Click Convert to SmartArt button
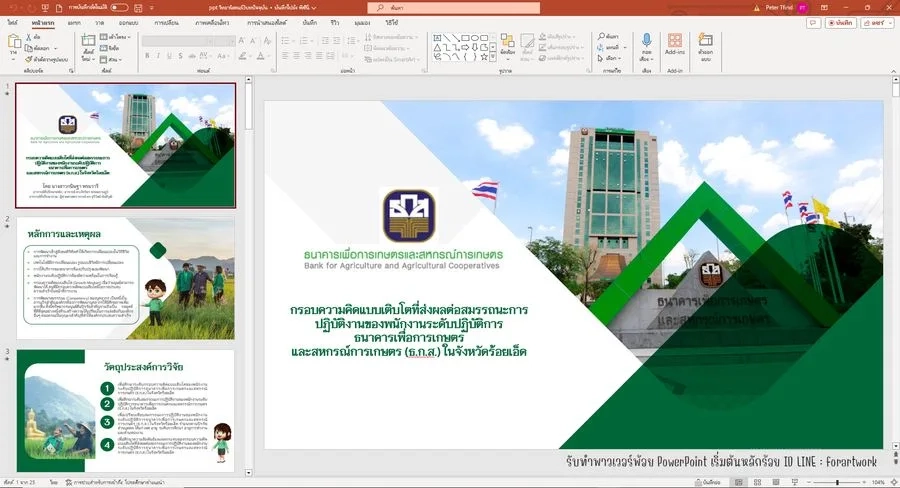The height and width of the screenshot is (488, 900). pos(393,59)
